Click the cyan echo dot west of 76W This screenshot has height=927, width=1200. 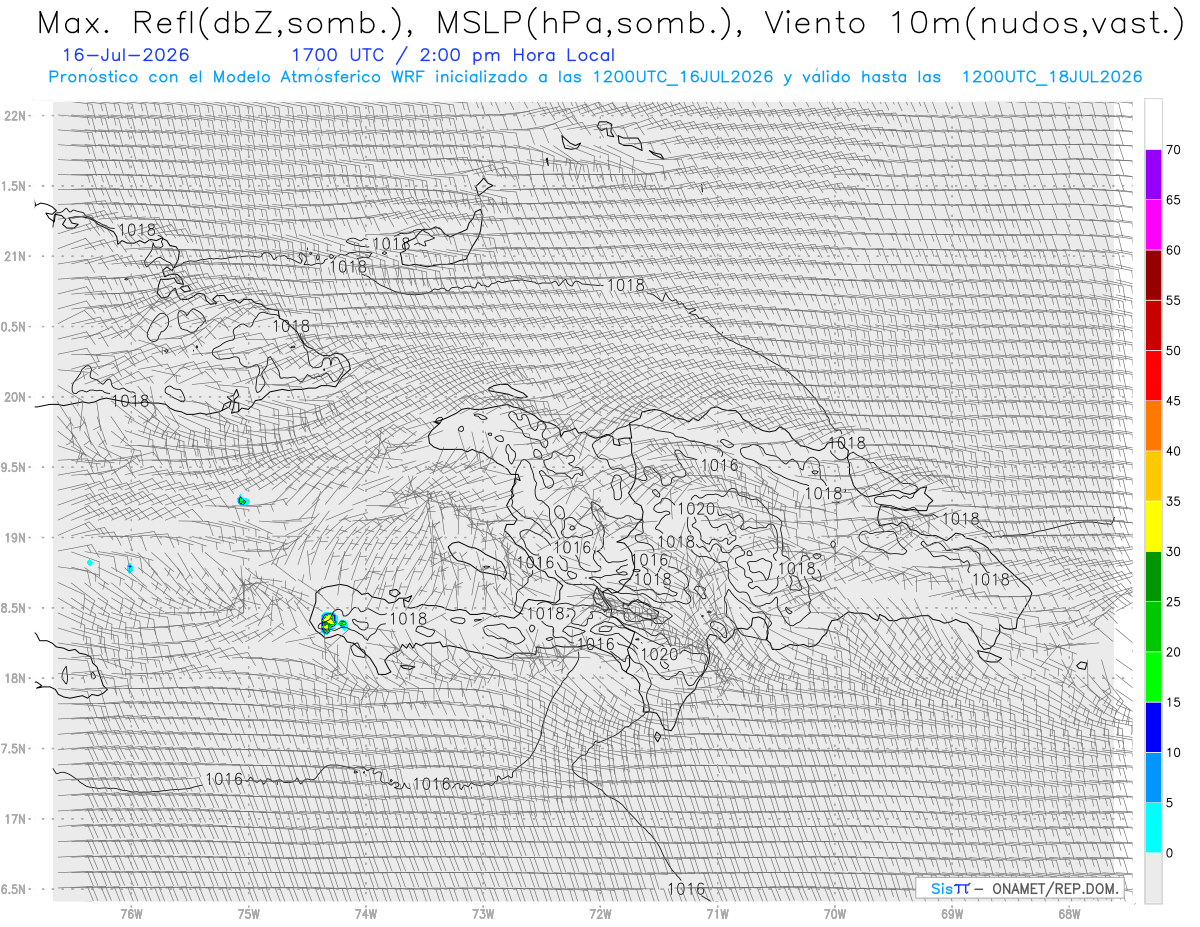[90, 563]
